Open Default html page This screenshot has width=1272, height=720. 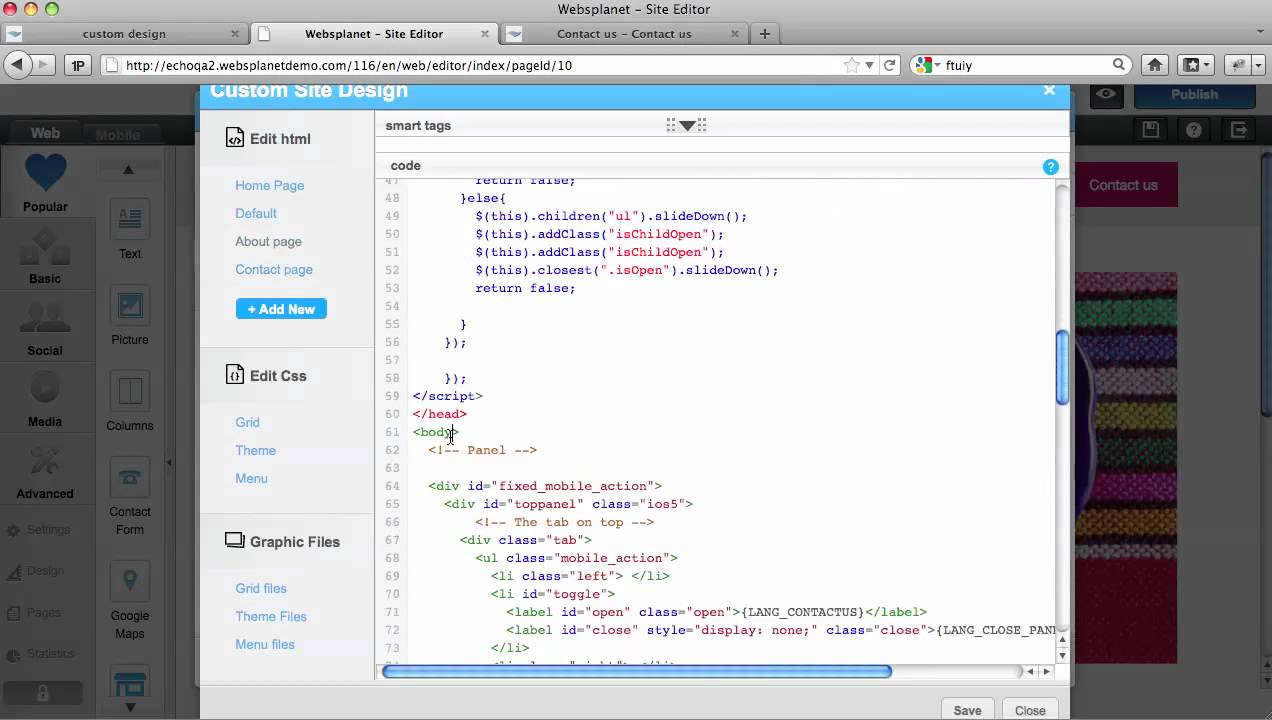point(256,213)
